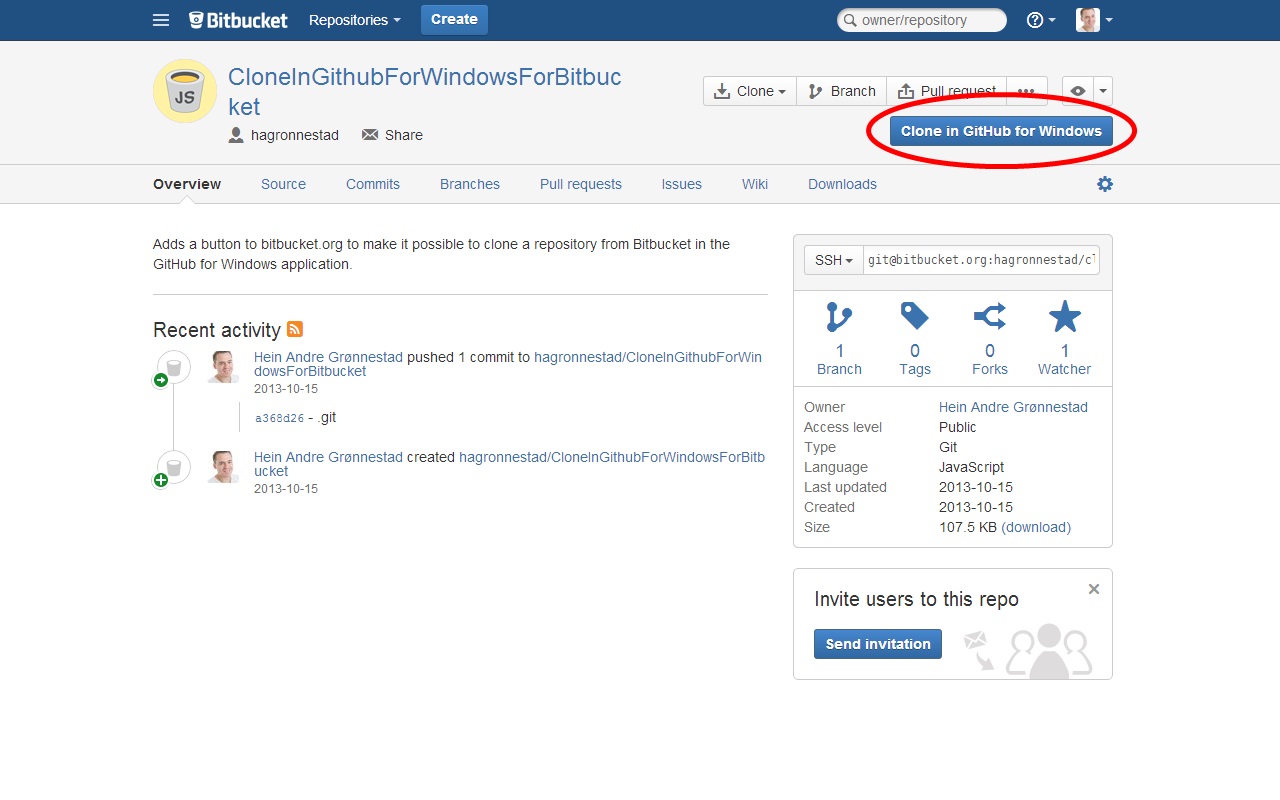Open the hamburger menu icon

click(161, 20)
